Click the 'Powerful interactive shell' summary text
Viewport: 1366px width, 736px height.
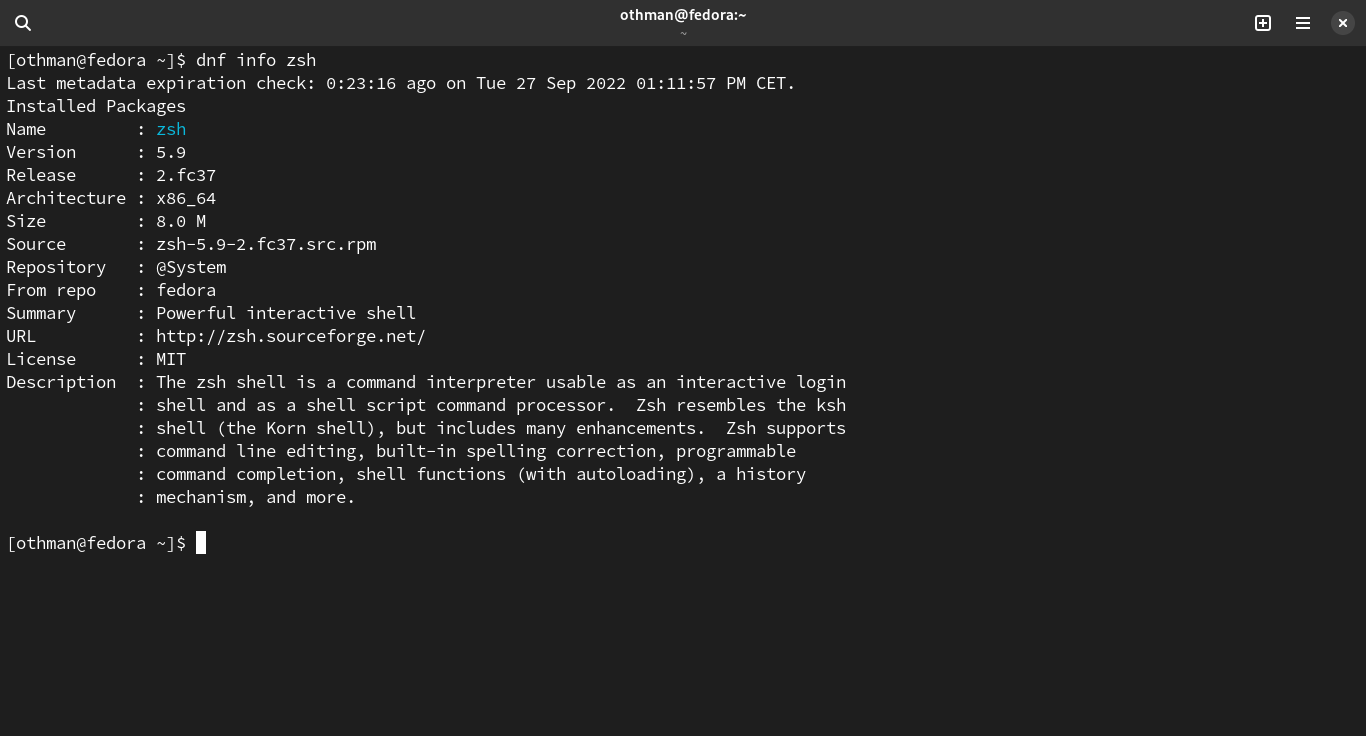pos(286,313)
